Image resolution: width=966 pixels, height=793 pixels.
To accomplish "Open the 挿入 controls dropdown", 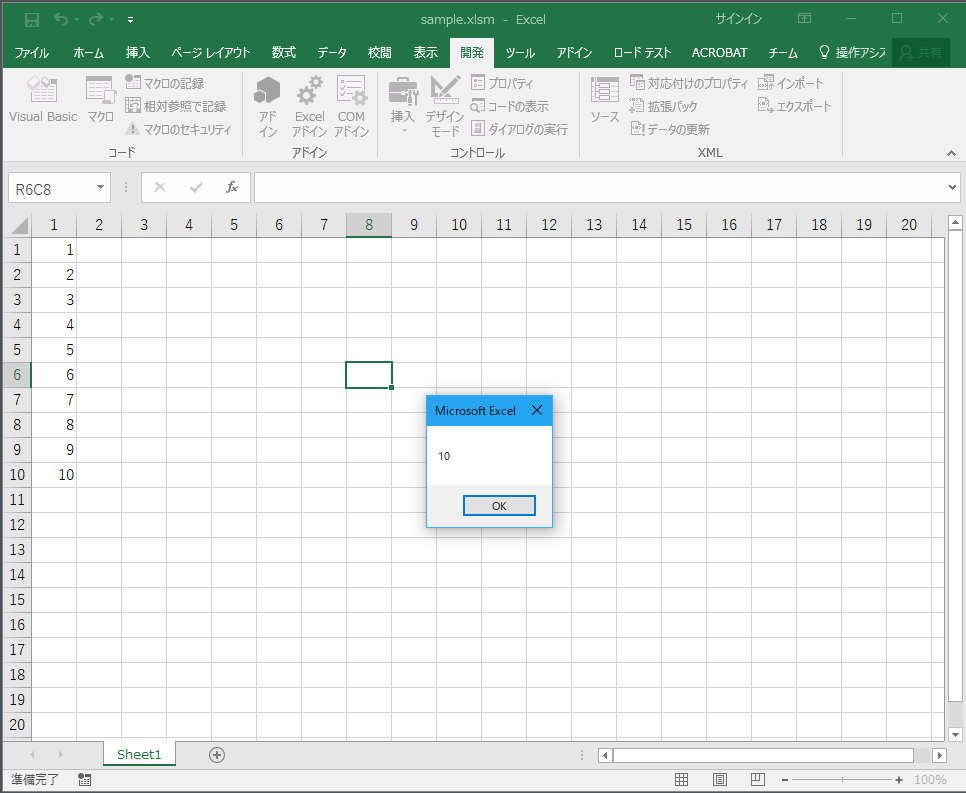I will click(403, 106).
